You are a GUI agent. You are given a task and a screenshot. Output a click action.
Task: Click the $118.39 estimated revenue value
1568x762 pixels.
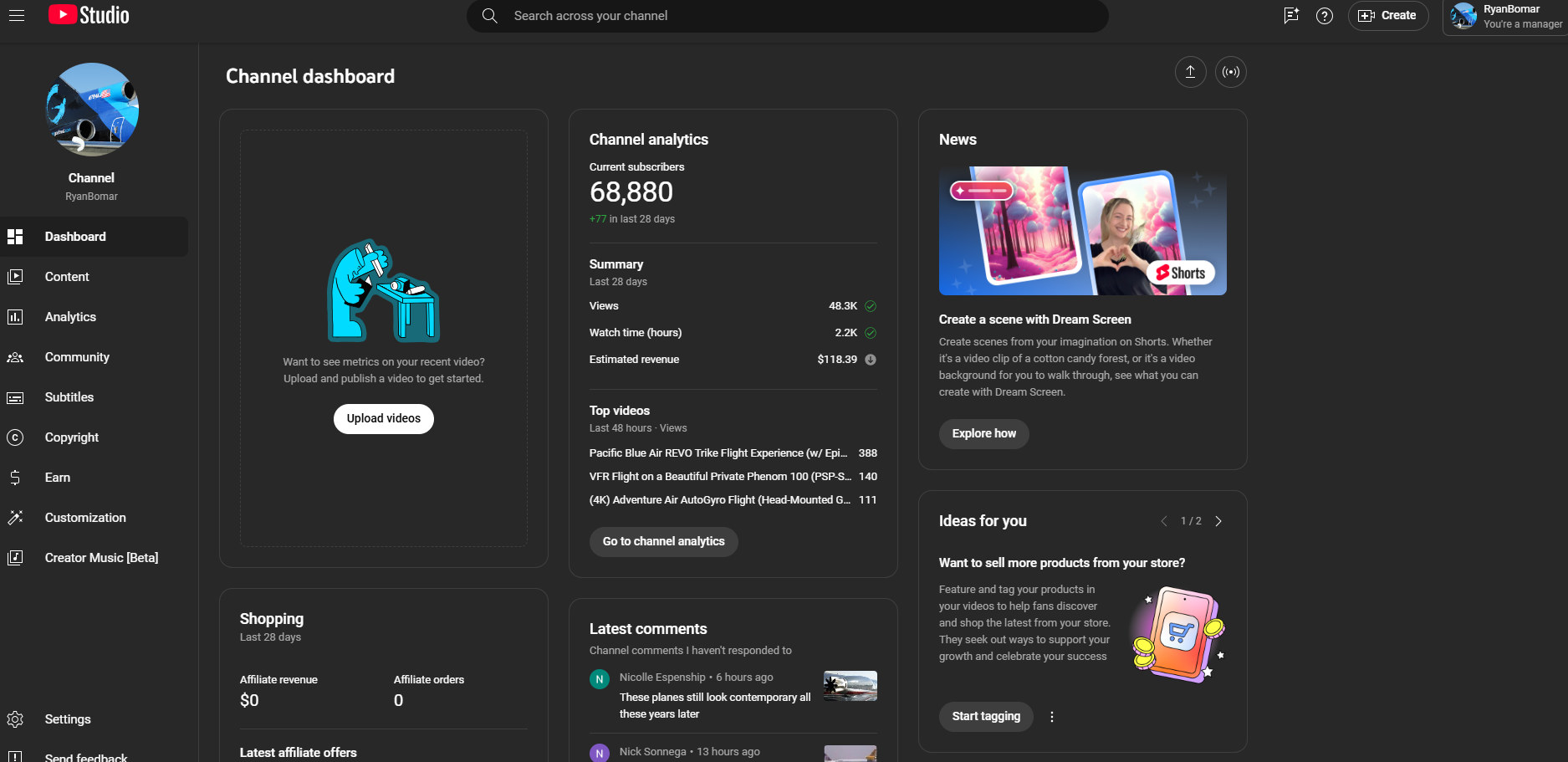(x=837, y=360)
